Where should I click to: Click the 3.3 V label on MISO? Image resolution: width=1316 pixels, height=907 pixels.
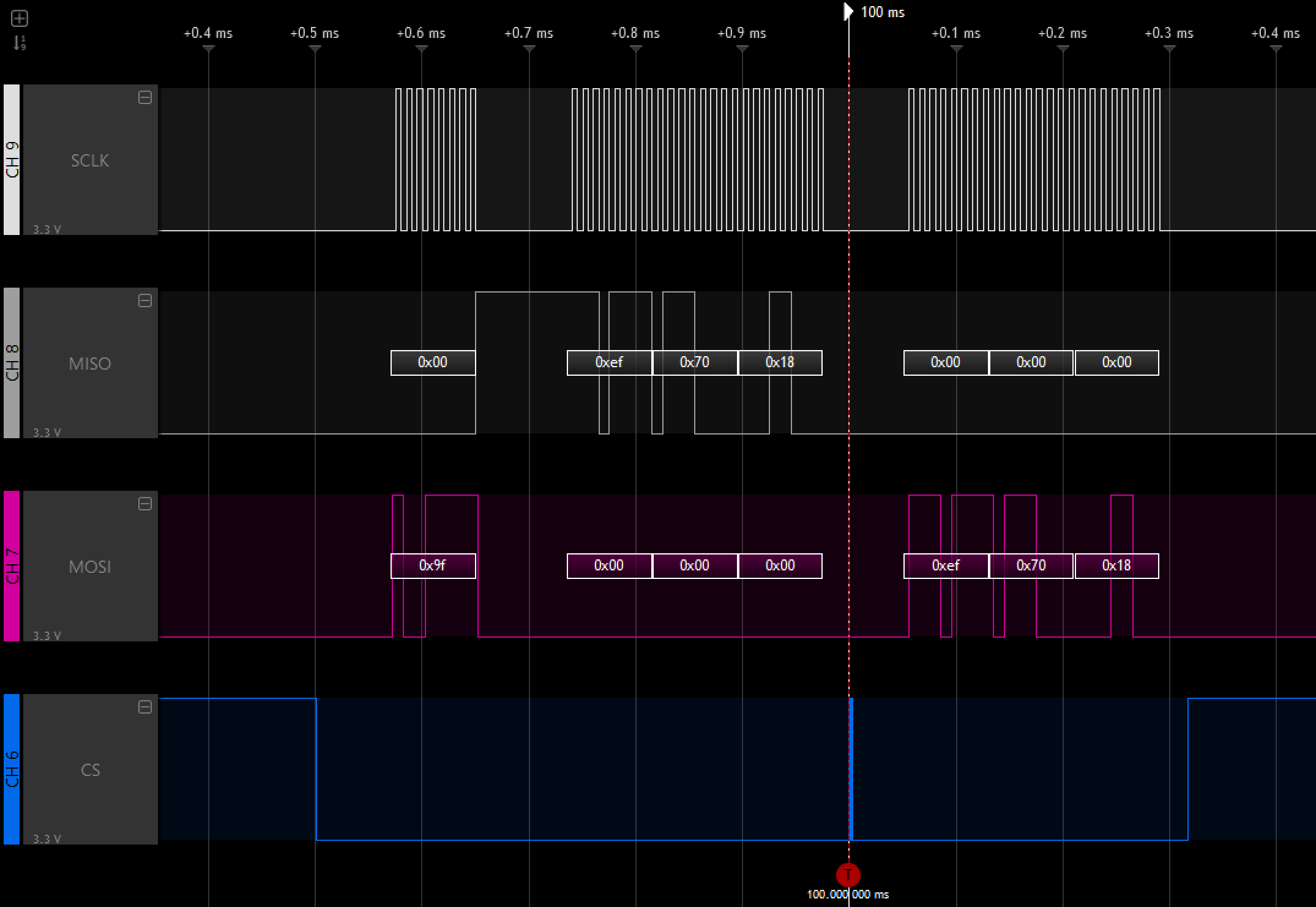click(47, 433)
